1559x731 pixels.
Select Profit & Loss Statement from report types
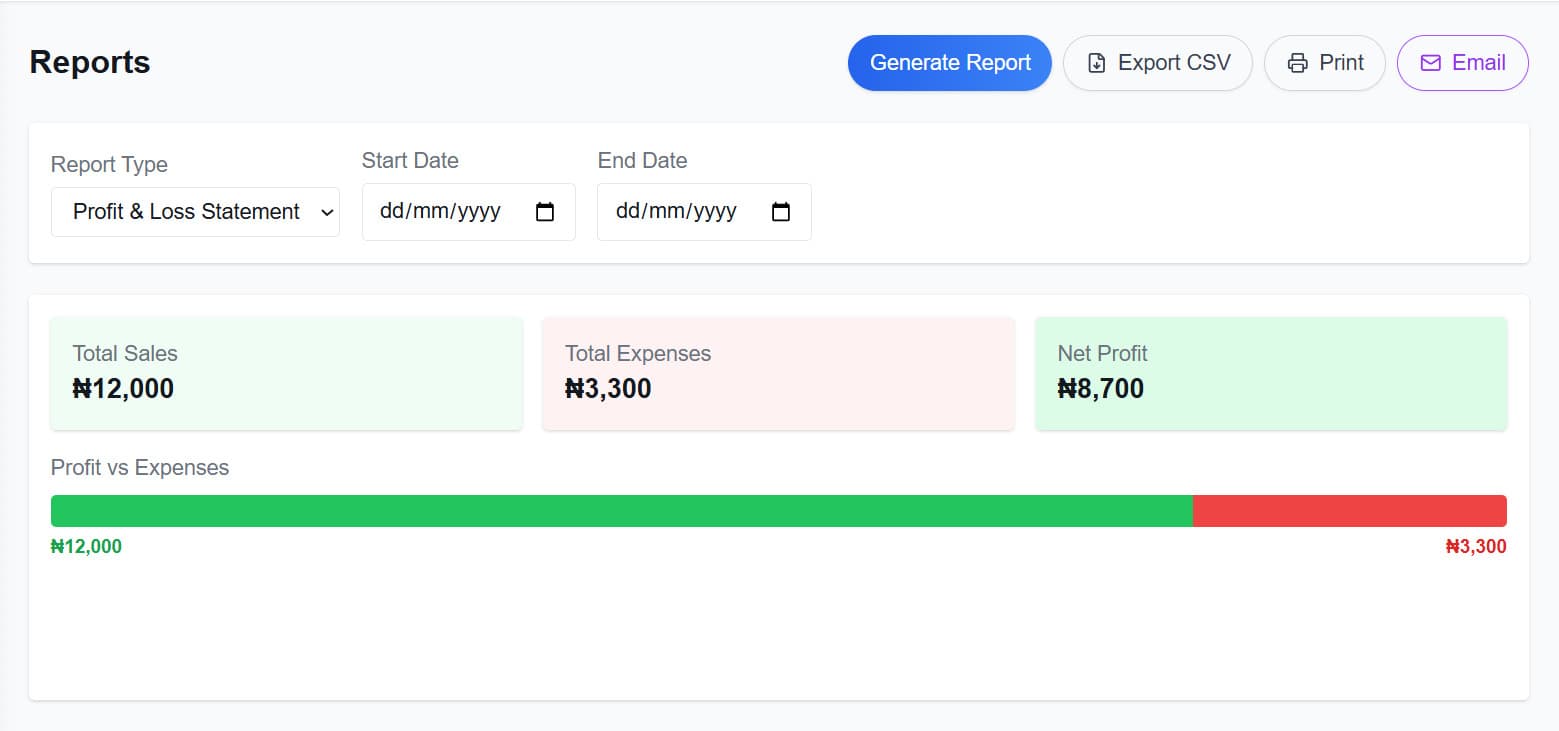[185, 212]
